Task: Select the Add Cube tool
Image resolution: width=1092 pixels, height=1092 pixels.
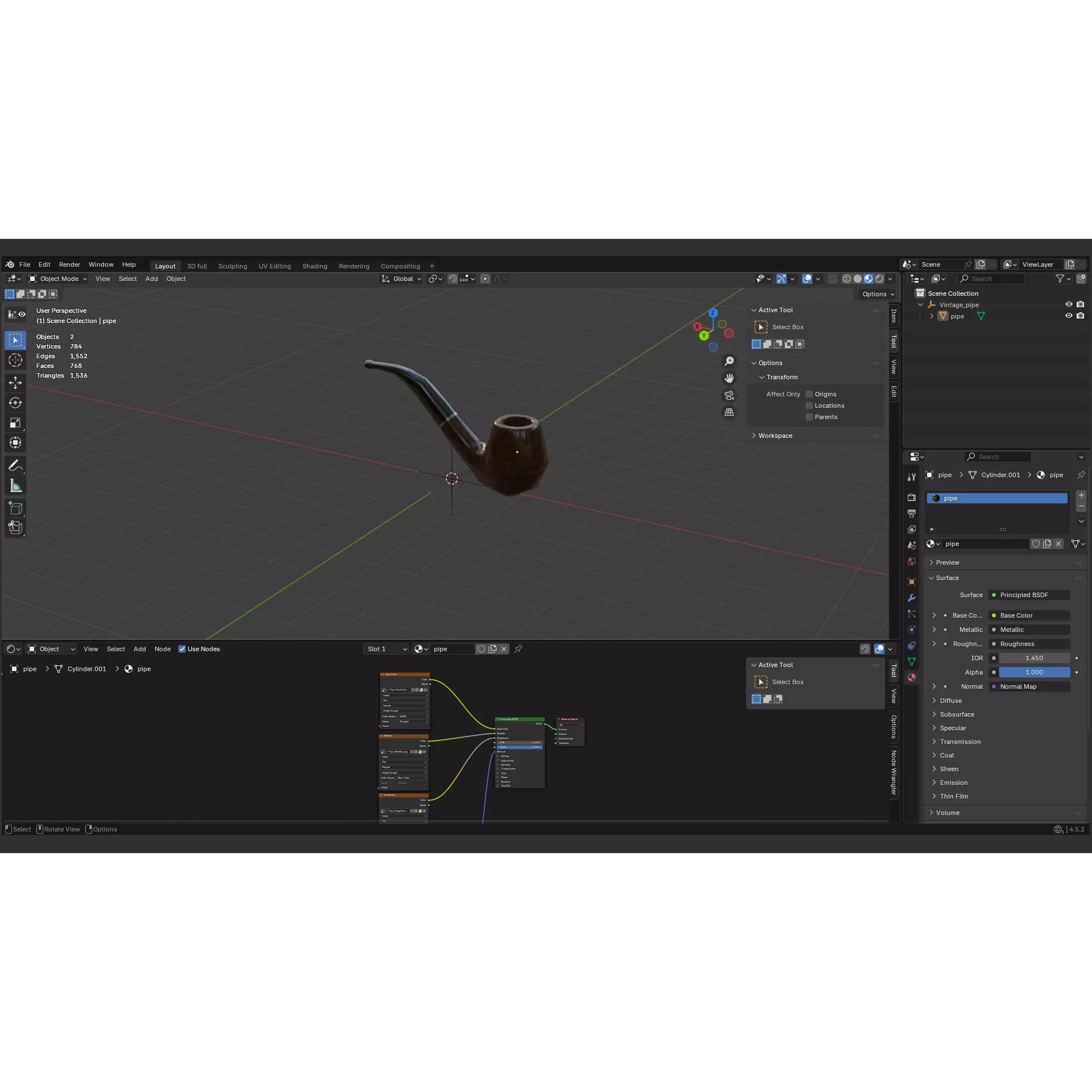Action: 15,508
